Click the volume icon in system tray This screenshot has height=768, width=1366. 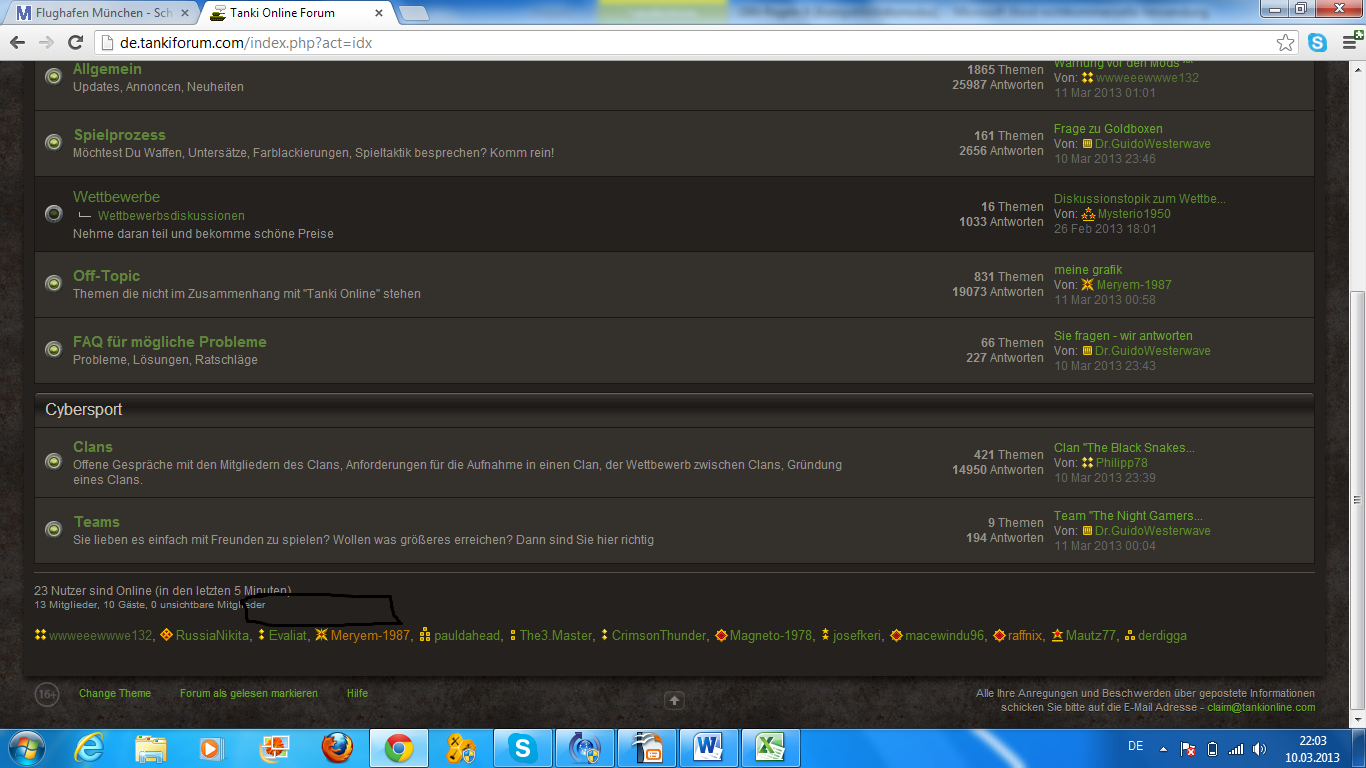(1259, 748)
